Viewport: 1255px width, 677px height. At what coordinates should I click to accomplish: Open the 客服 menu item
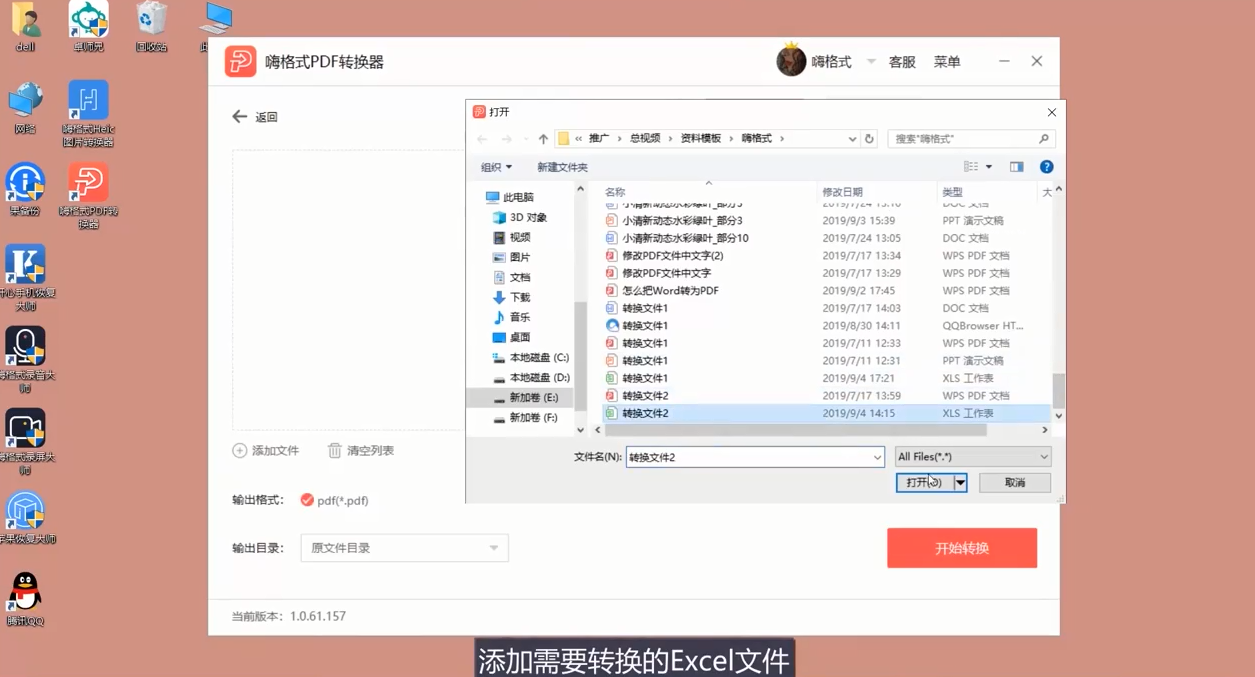coord(902,62)
